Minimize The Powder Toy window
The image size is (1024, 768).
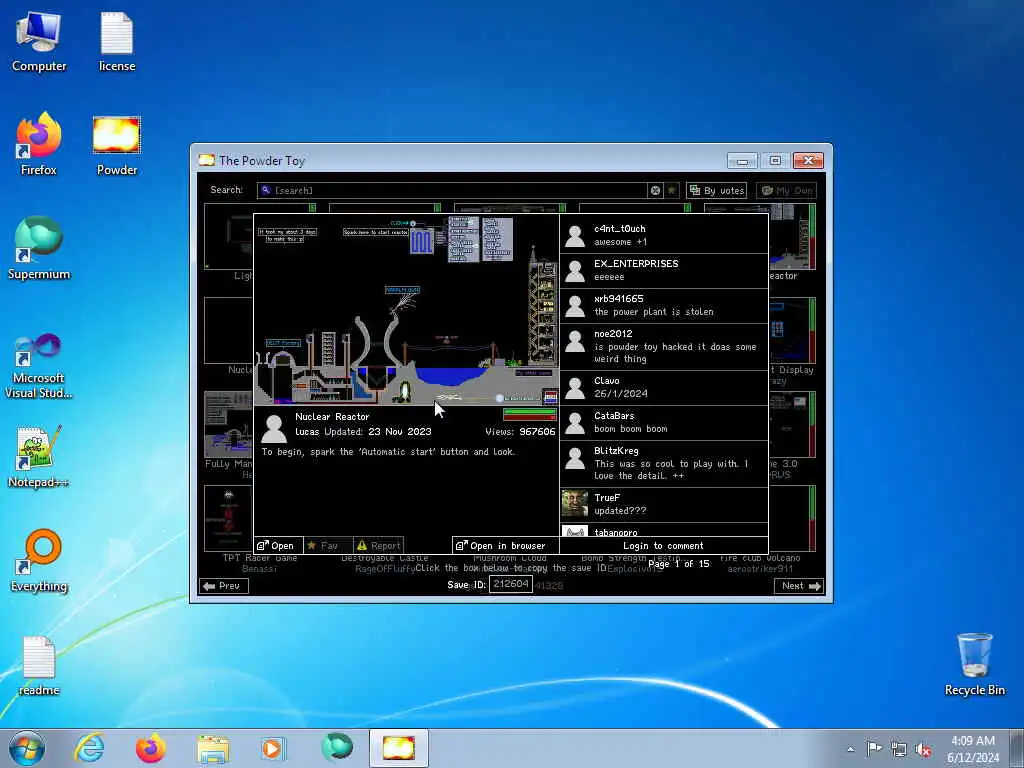(742, 161)
